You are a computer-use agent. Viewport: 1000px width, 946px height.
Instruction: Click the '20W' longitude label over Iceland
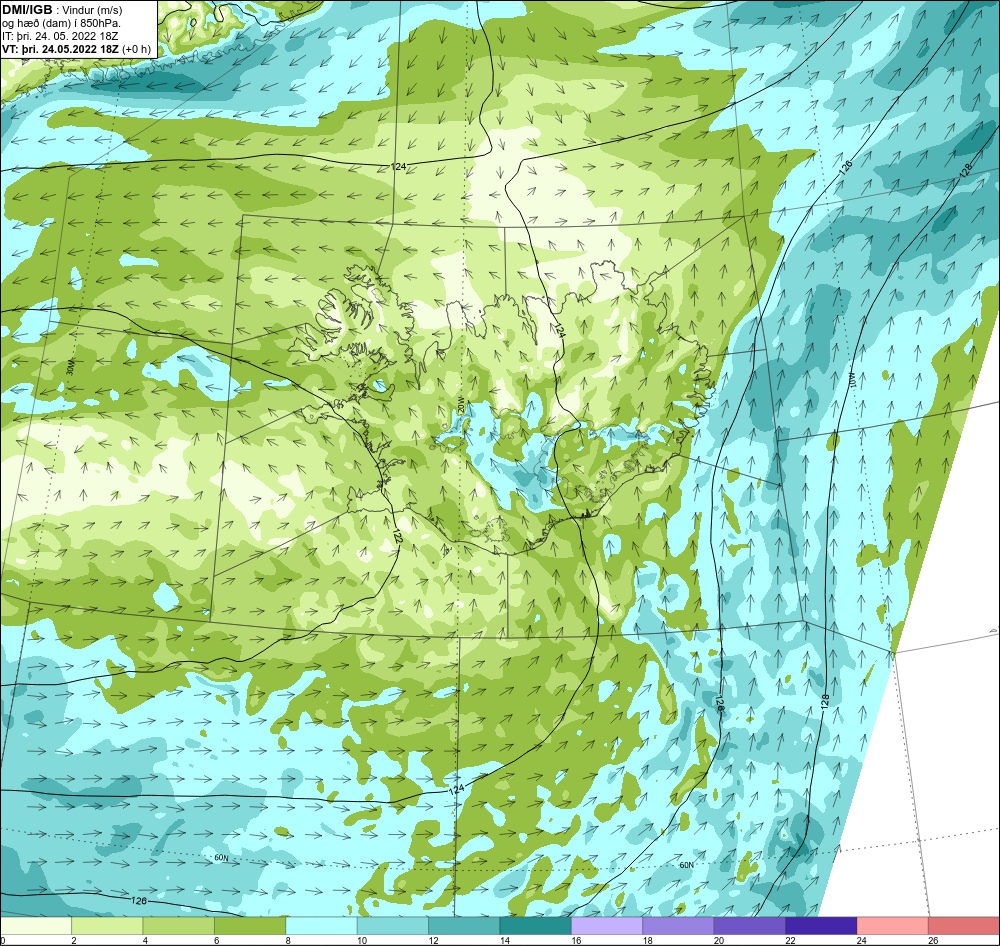point(460,406)
